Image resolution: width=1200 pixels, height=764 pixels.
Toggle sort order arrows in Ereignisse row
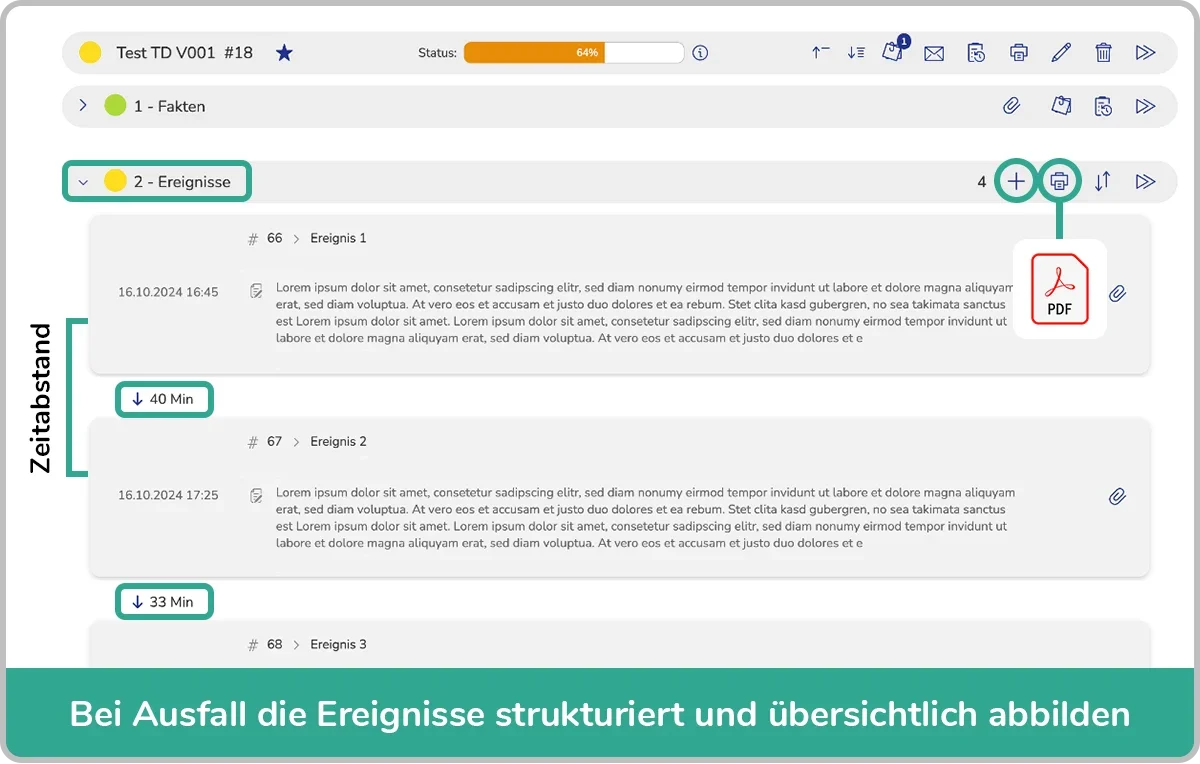click(x=1102, y=182)
